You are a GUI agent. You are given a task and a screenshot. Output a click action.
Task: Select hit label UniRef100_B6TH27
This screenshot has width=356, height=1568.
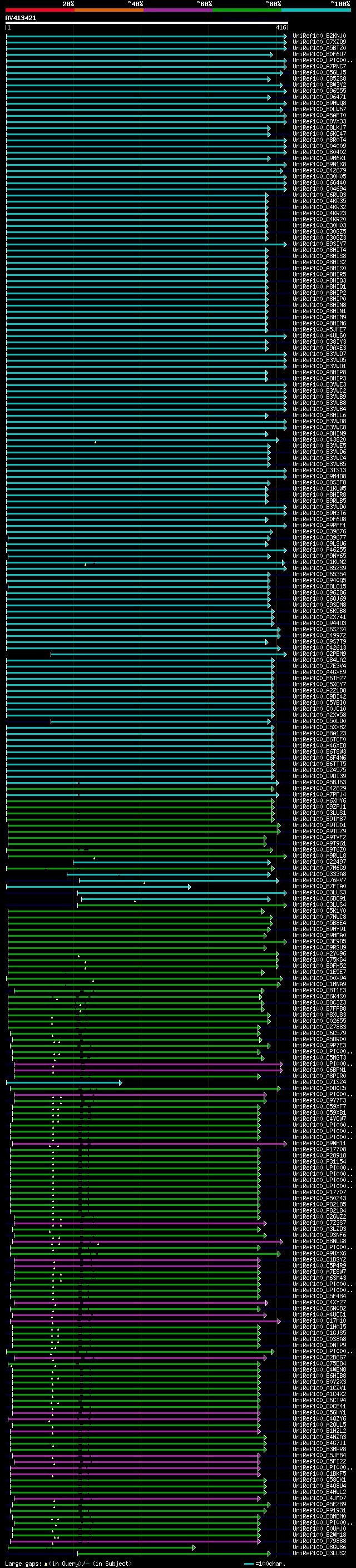pyautogui.click(x=319, y=678)
